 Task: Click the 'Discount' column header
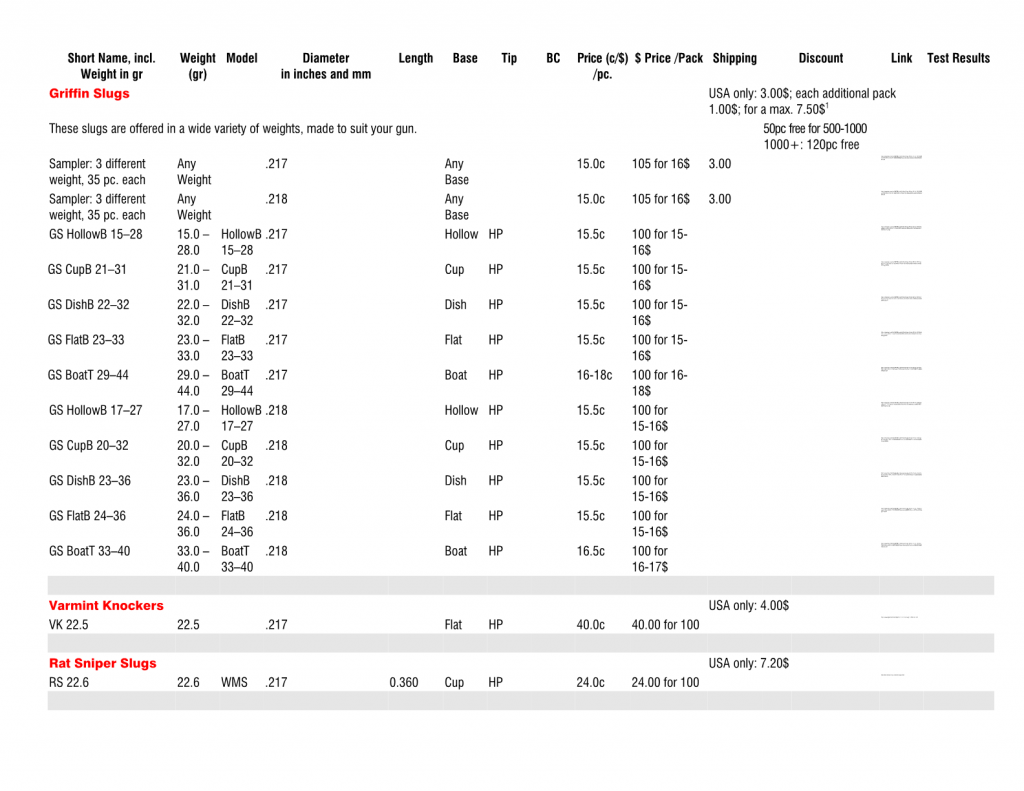pyautogui.click(x=821, y=58)
